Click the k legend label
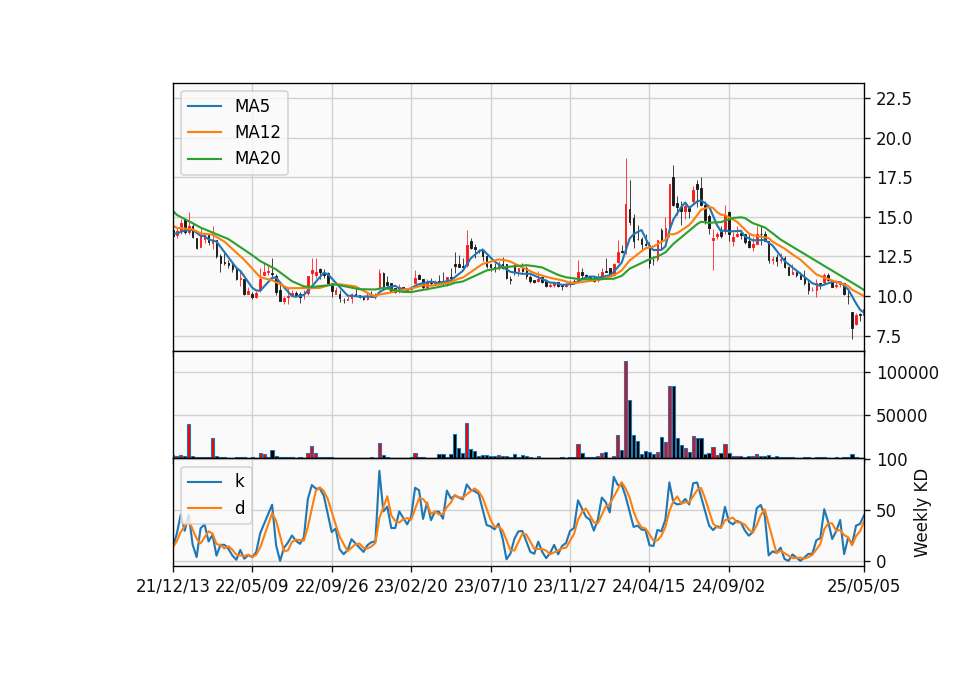 (x=239, y=481)
